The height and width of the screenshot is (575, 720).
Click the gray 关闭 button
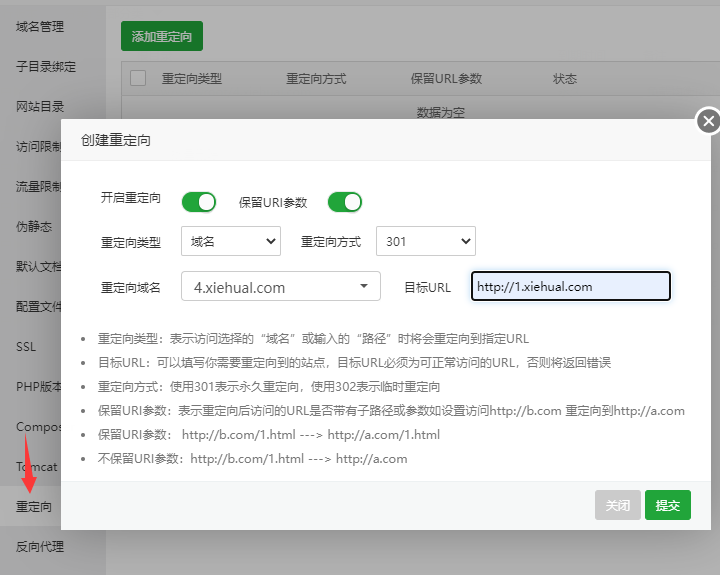pos(618,505)
